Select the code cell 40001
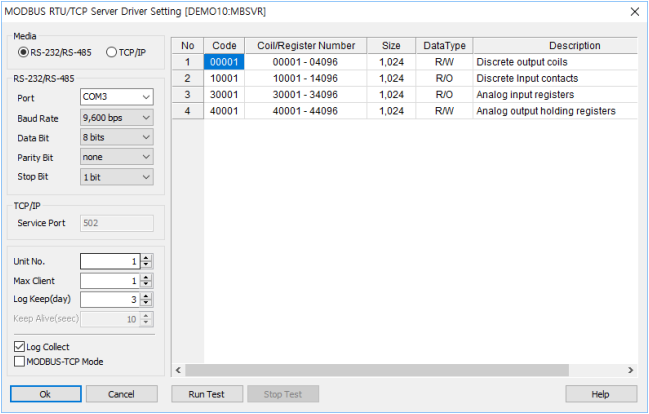Viewport: 649px width, 414px height. 224,111
